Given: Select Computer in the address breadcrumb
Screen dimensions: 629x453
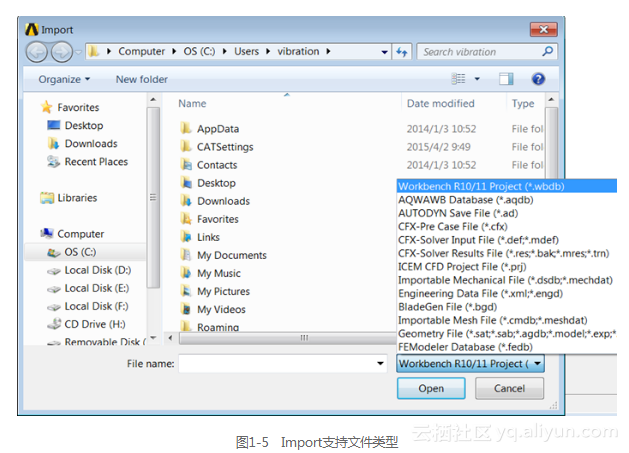Looking at the screenshot, I should click(x=141, y=51).
